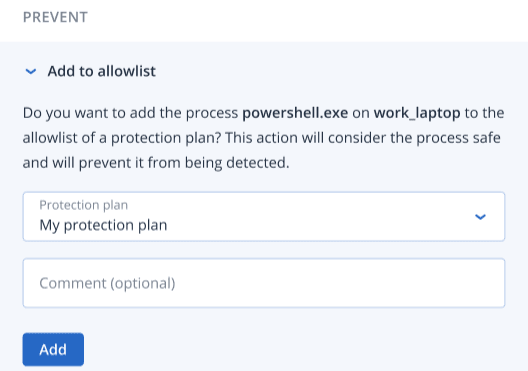Click the My protection plan value text
The width and height of the screenshot is (528, 371).
pyautogui.click(x=103, y=225)
